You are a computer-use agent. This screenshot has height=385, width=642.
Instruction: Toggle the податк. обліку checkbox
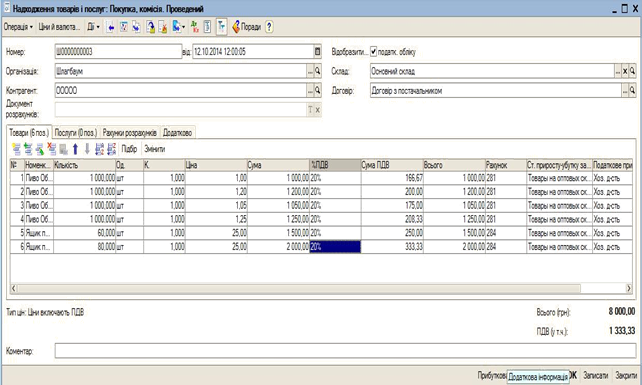pyautogui.click(x=373, y=52)
